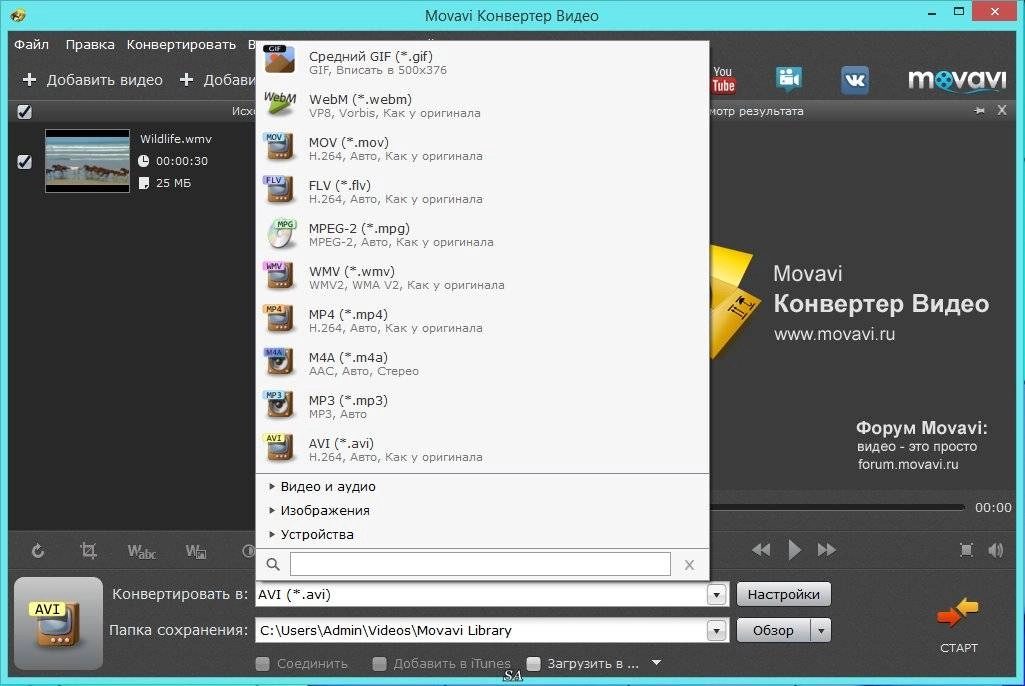Pick the MOV format icon
1025x686 pixels.
[x=279, y=146]
